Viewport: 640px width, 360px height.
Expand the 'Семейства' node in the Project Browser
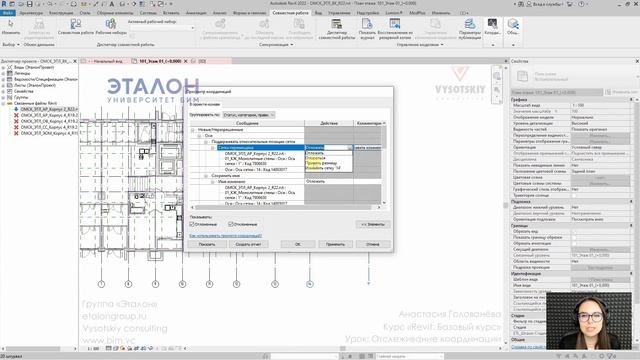click(3, 91)
